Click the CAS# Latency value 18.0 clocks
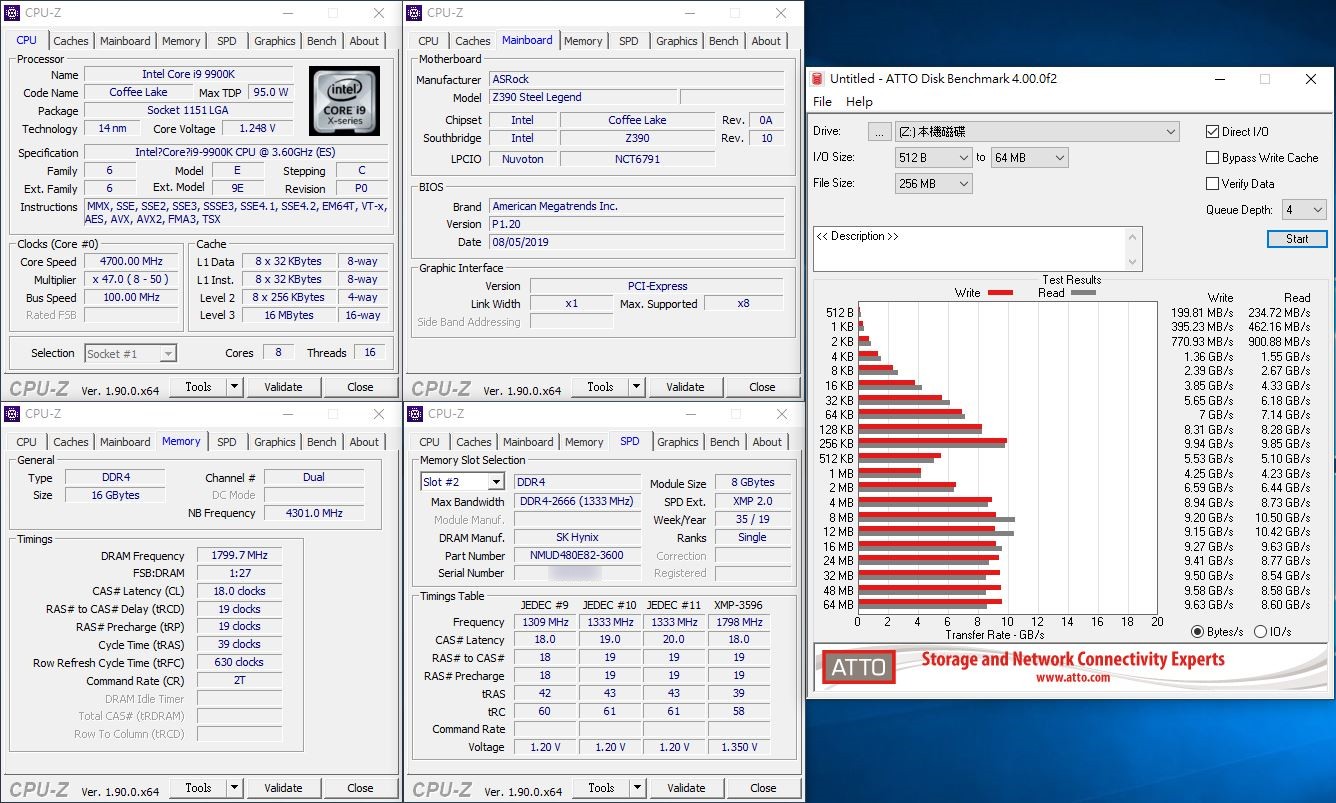The image size is (1336, 803). pyautogui.click(x=239, y=592)
